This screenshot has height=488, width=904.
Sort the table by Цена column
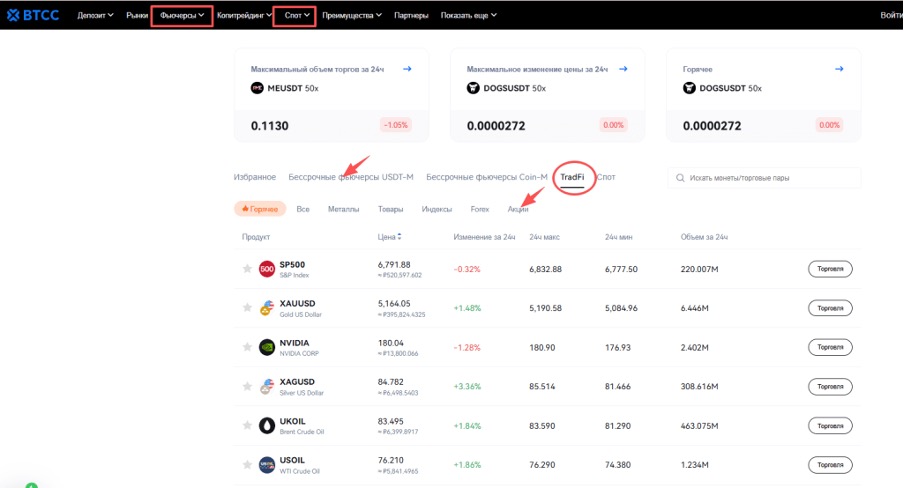click(x=387, y=237)
